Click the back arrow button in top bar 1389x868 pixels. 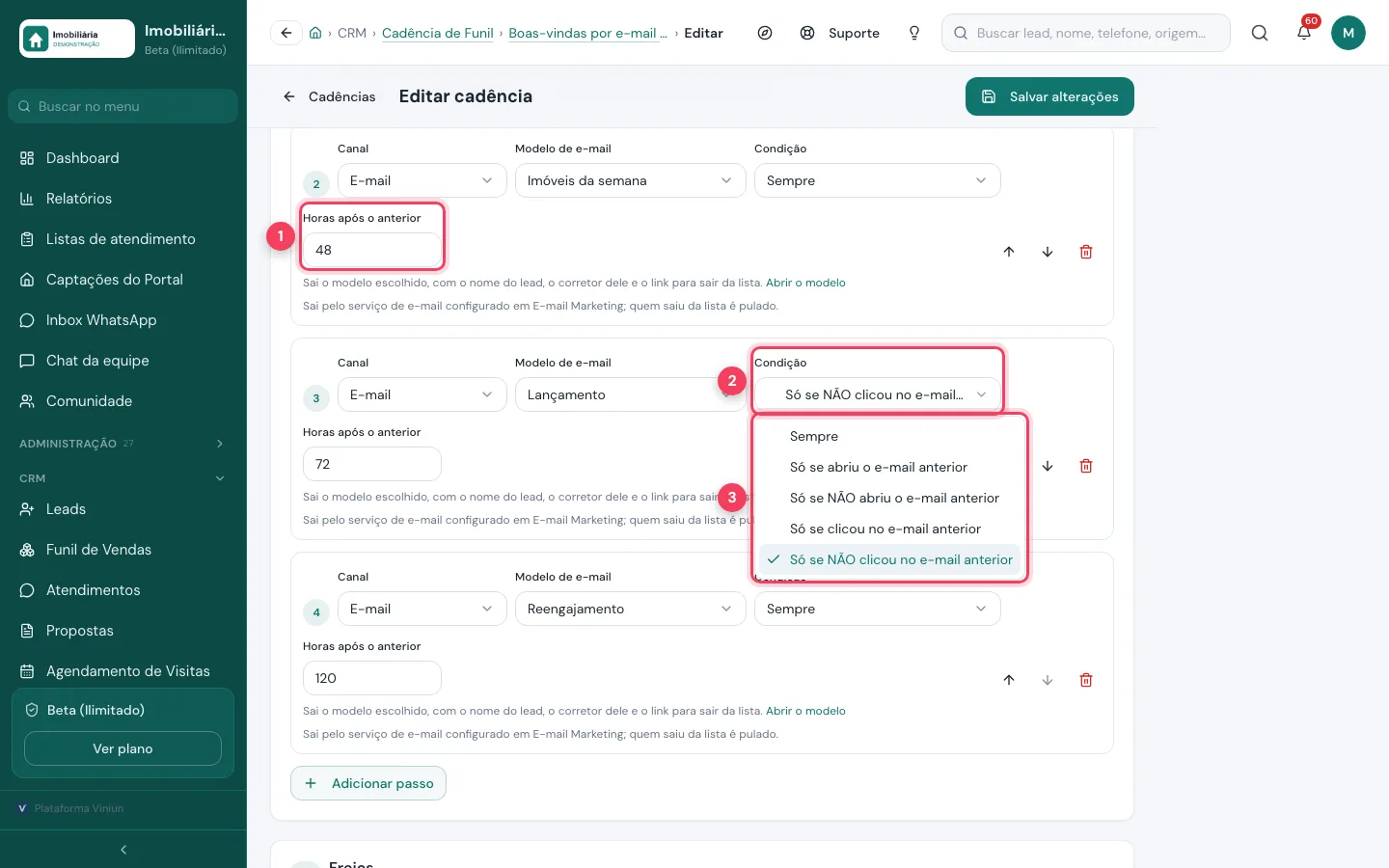(286, 33)
